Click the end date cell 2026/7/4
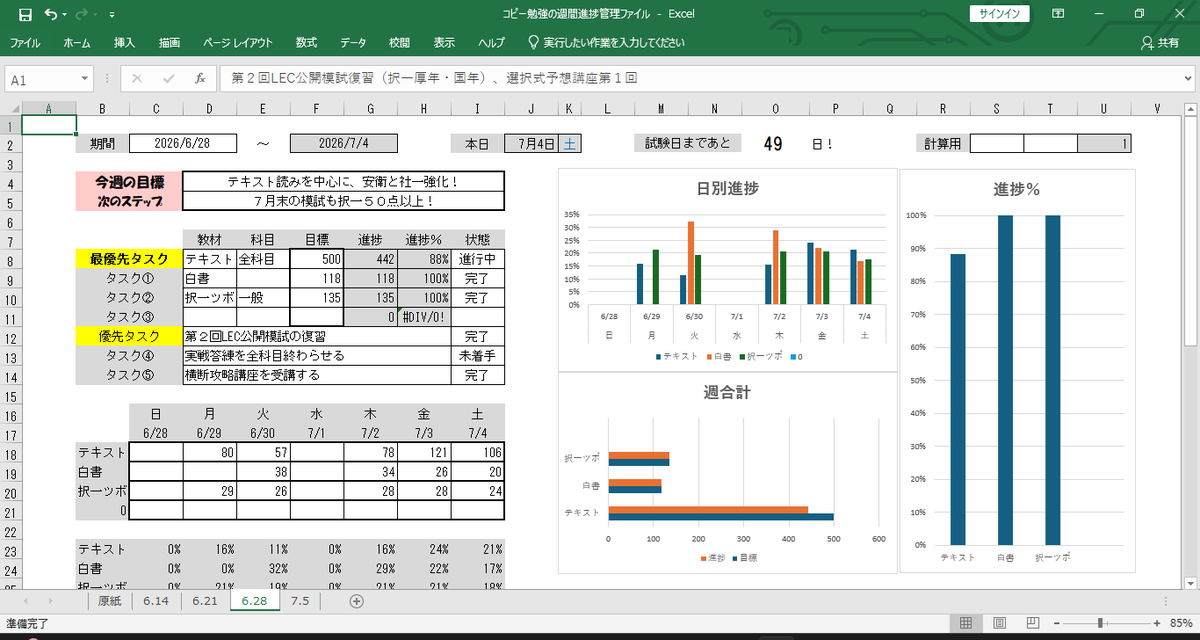Screen dimensions: 1200x640 pos(344,143)
